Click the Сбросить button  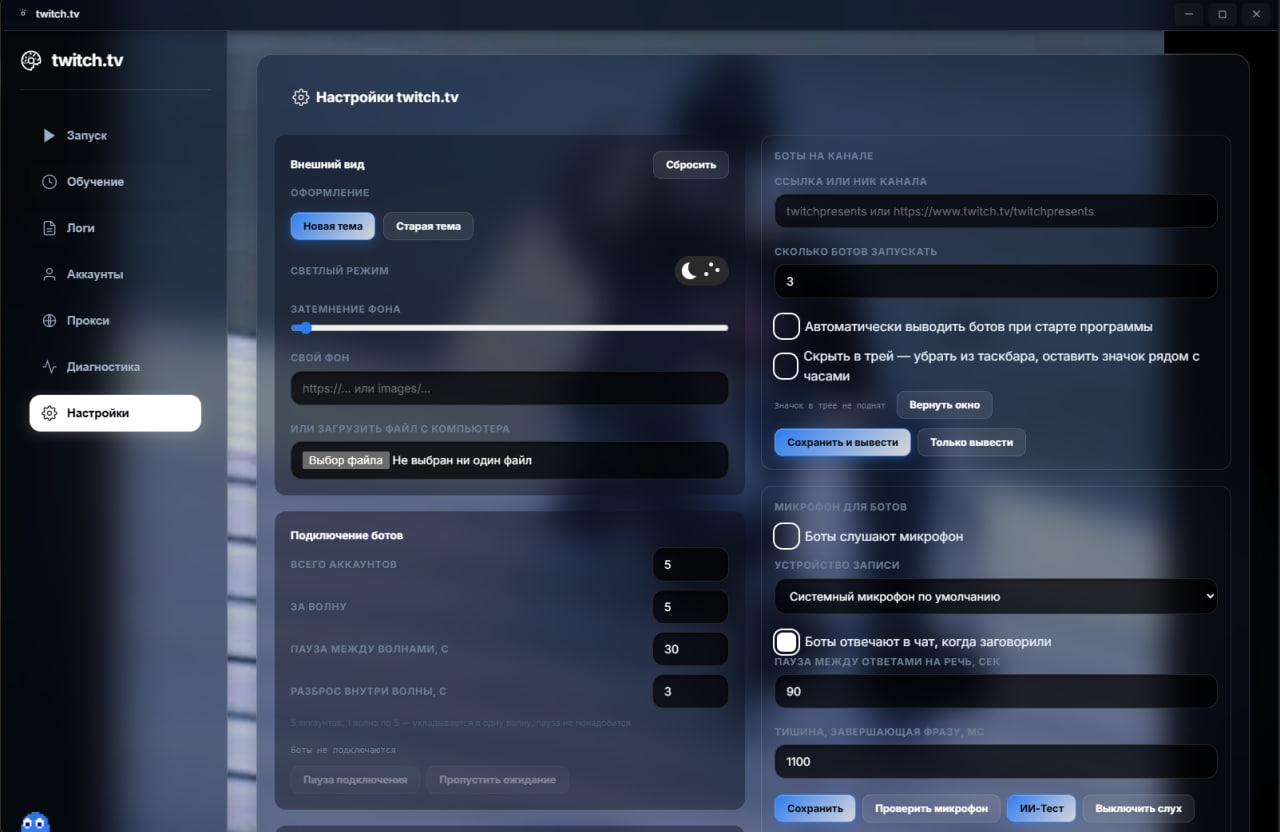[691, 165]
